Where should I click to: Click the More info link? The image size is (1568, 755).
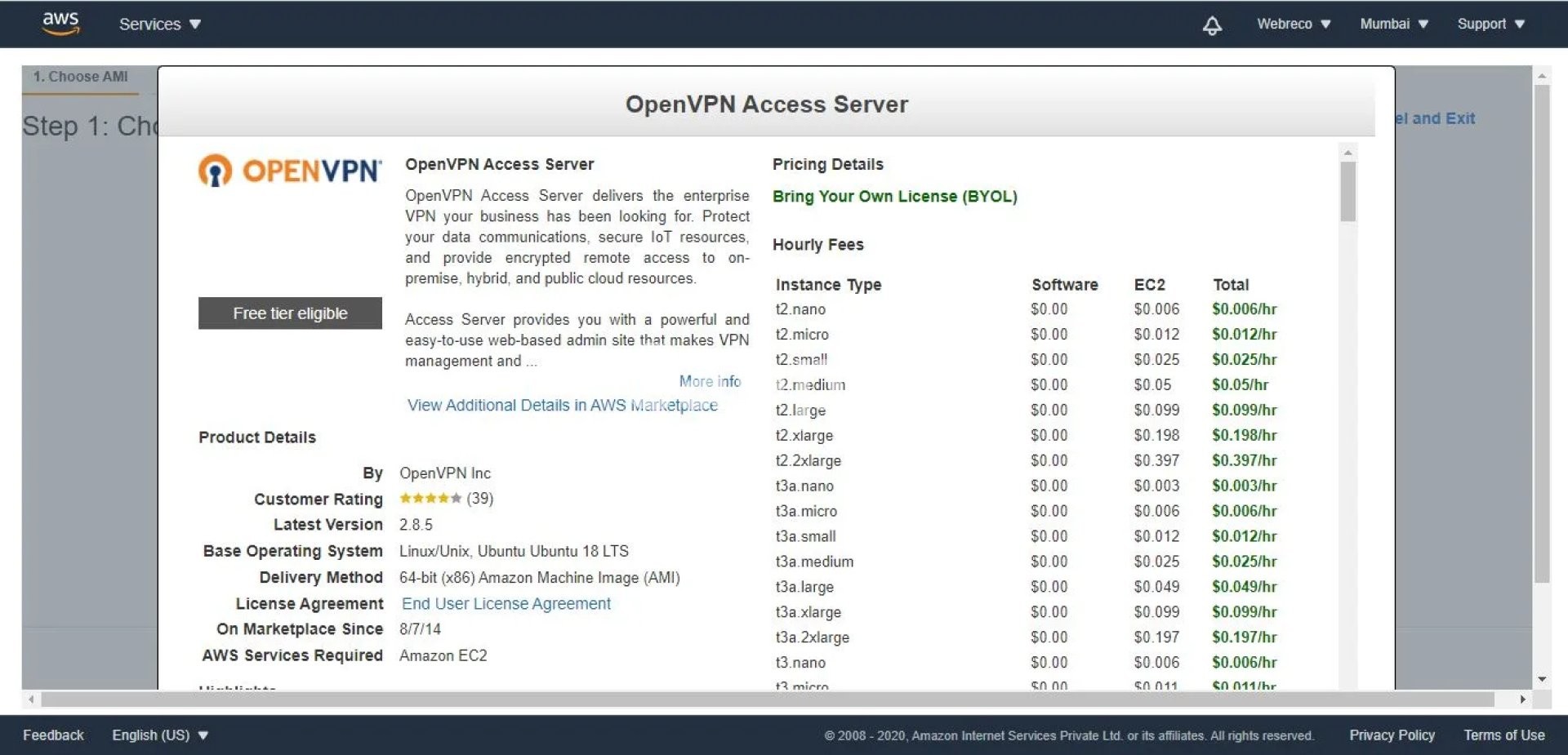710,381
